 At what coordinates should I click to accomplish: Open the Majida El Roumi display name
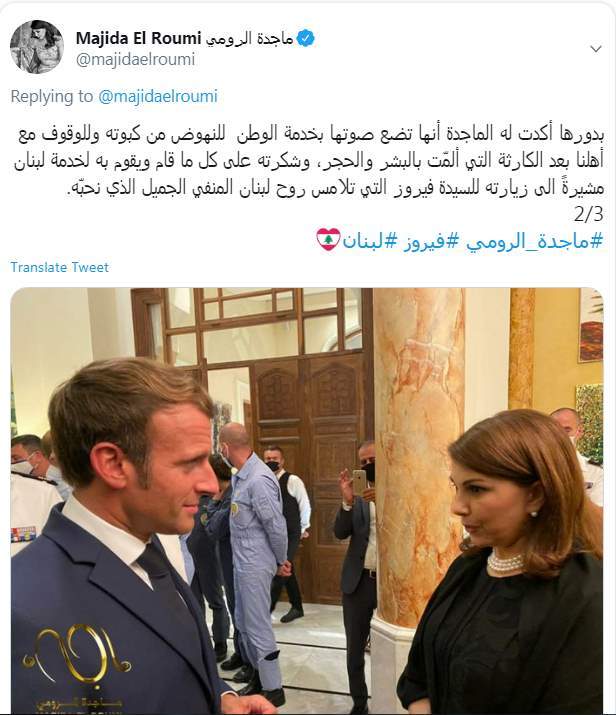point(138,38)
